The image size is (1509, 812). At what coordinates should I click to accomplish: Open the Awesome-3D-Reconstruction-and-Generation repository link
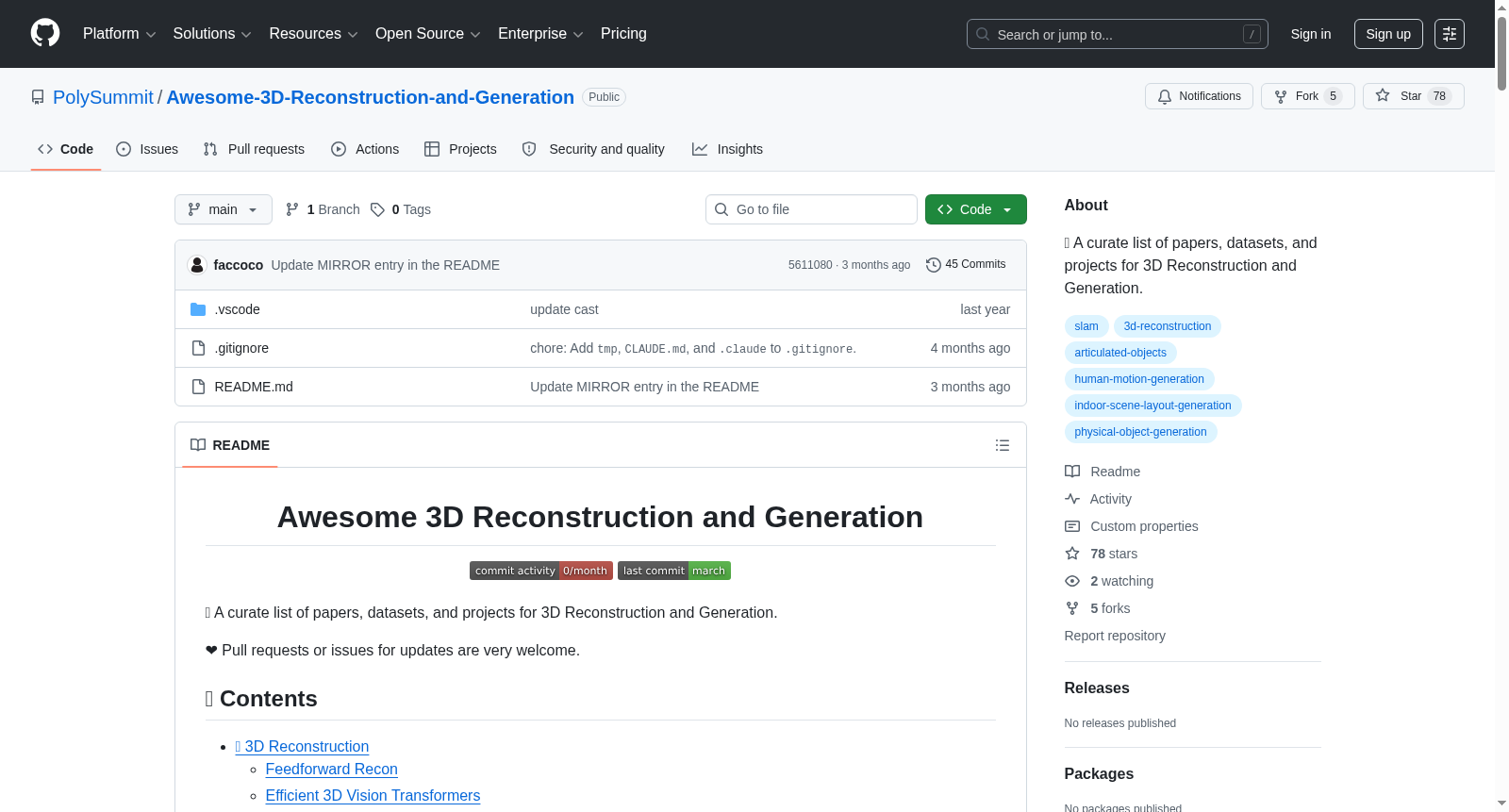click(x=371, y=97)
